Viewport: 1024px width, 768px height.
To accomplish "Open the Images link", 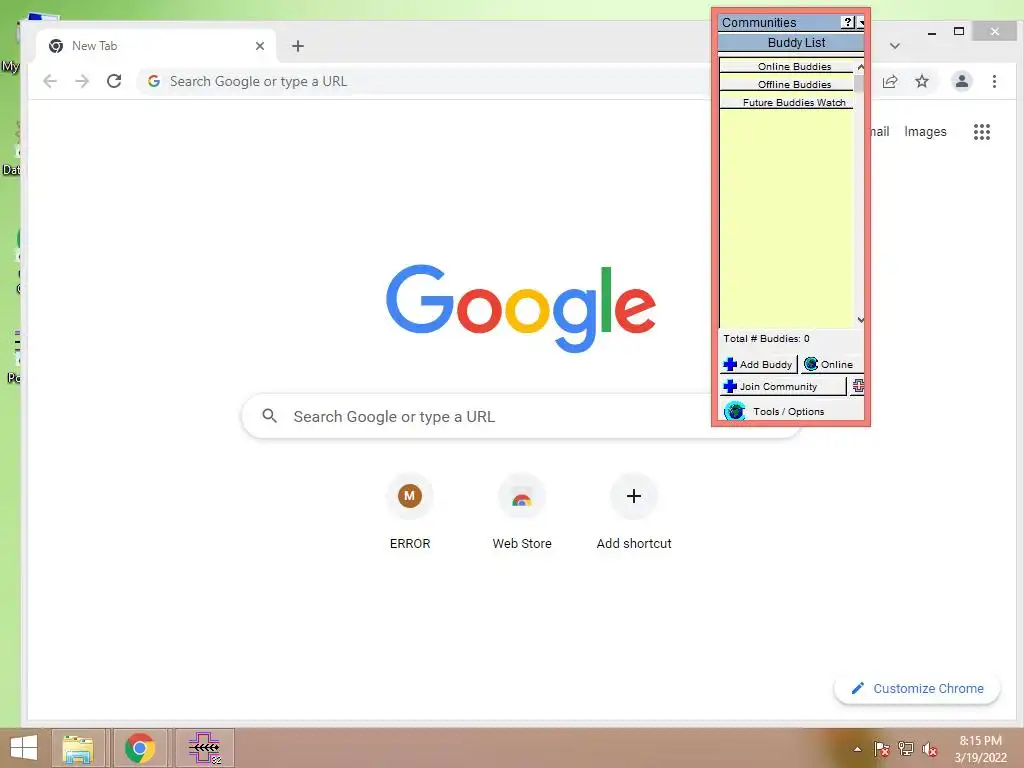I will pyautogui.click(x=925, y=131).
